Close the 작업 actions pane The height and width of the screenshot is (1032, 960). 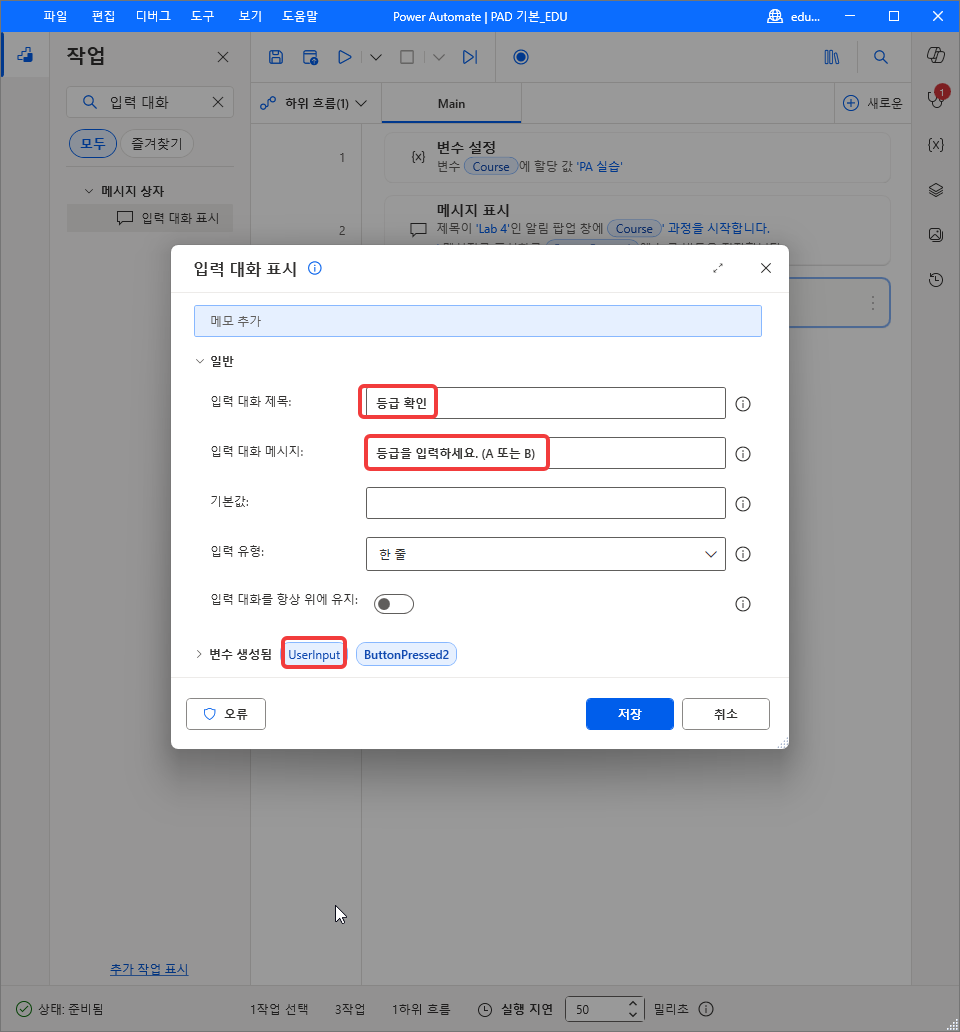tap(223, 57)
